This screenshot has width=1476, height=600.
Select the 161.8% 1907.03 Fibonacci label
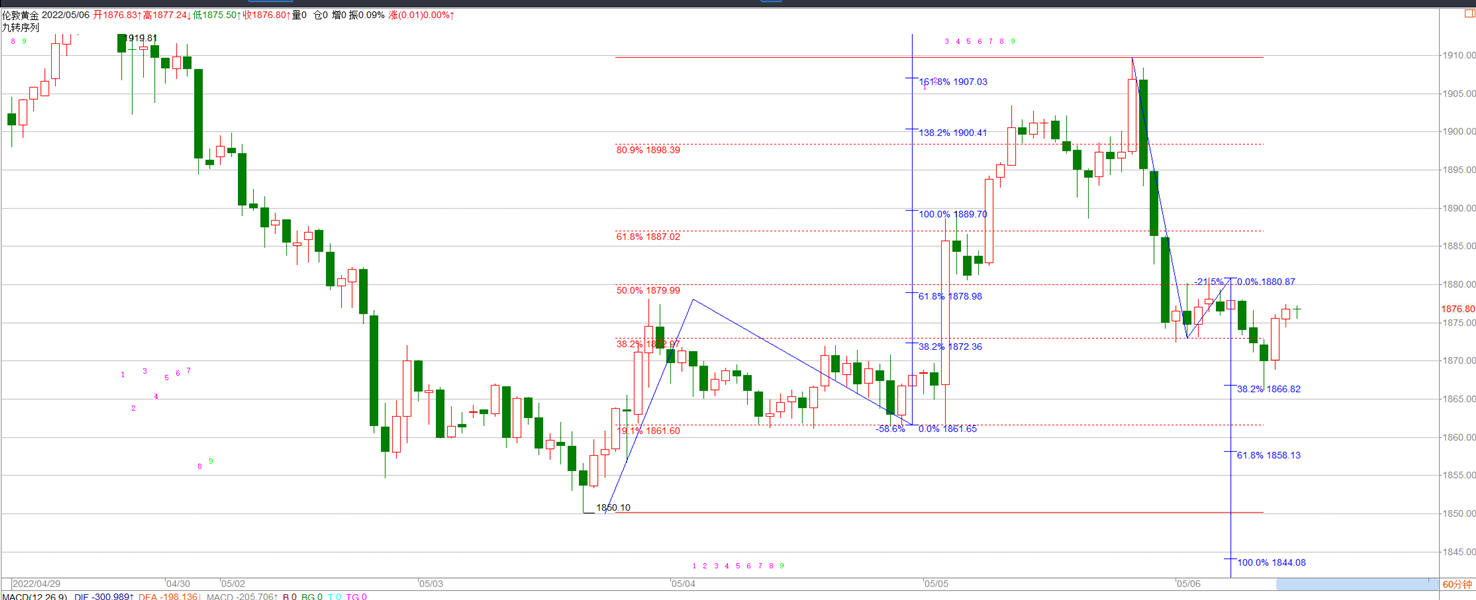coord(953,82)
